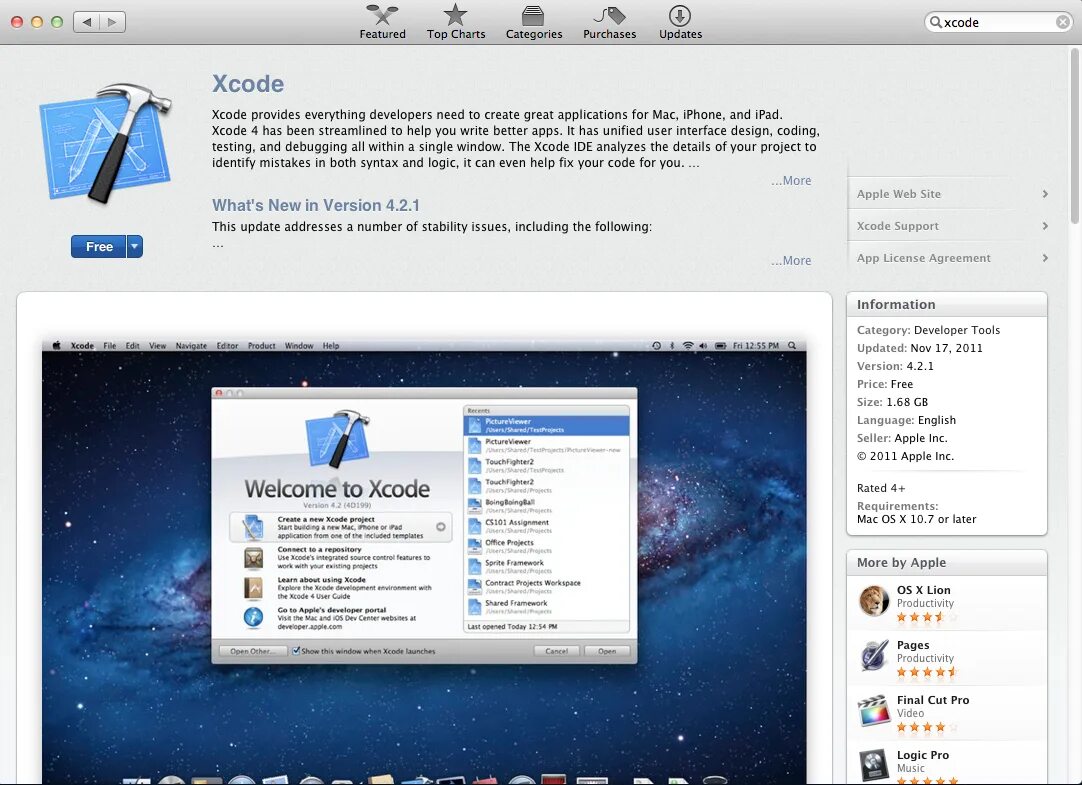
Task: Open the Apple Web Site link
Action: (898, 194)
